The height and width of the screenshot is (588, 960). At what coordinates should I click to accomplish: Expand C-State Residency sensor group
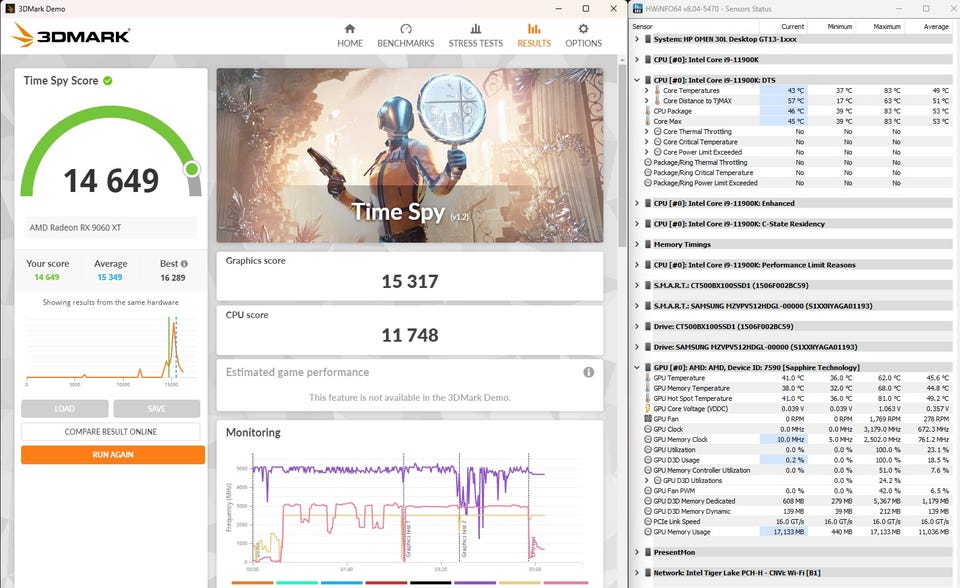tap(637, 224)
